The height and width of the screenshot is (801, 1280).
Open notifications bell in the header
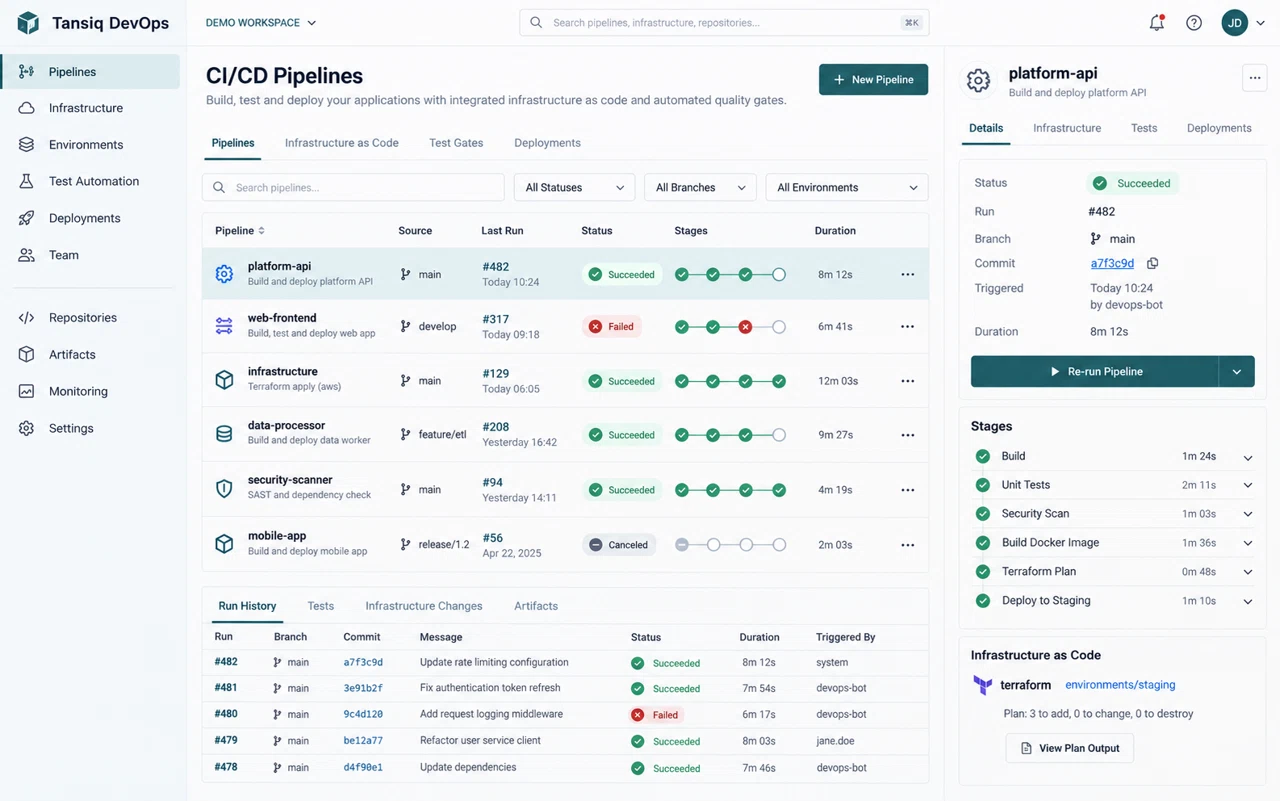coord(1157,22)
